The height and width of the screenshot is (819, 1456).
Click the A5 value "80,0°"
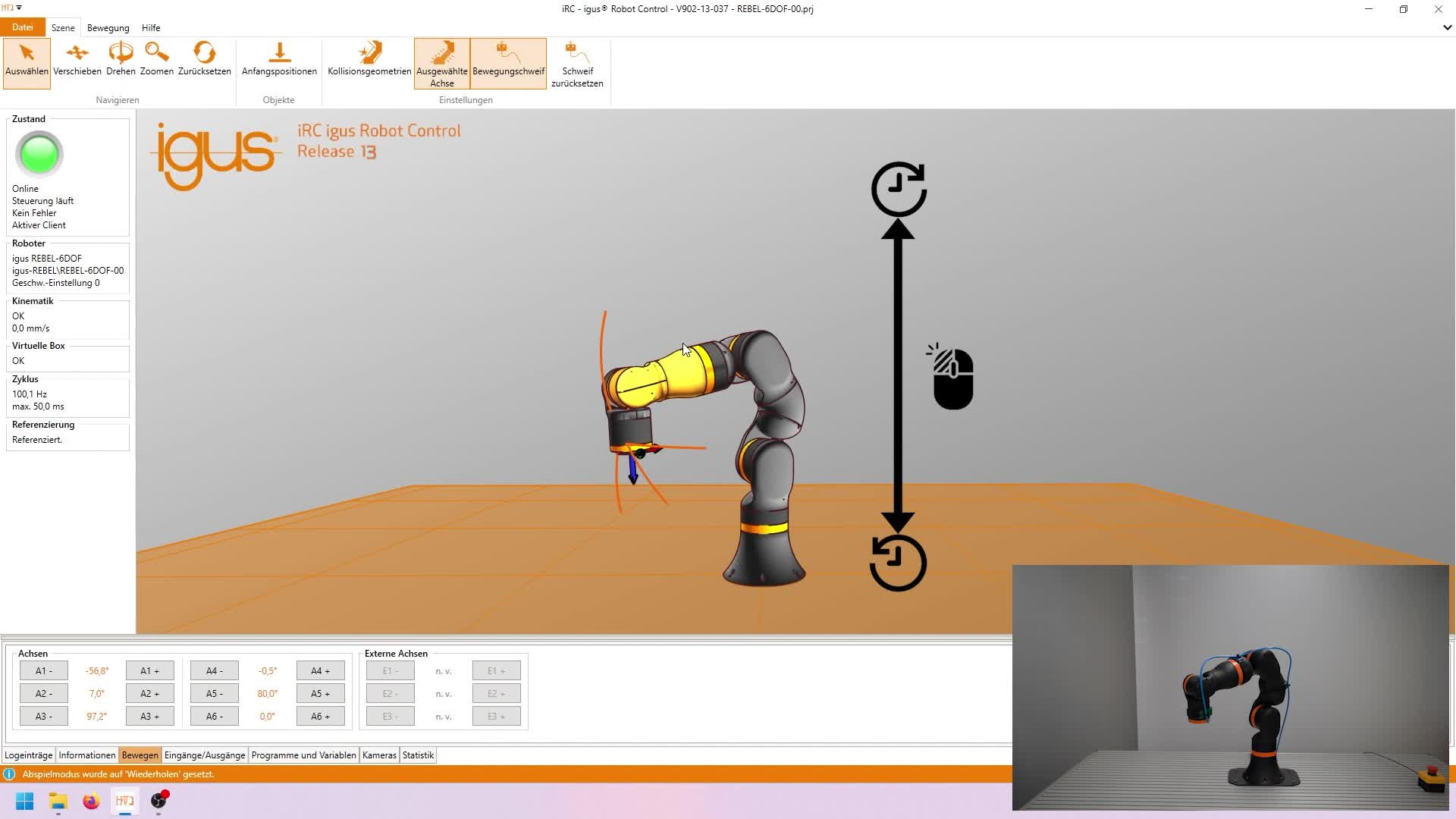[268, 694]
